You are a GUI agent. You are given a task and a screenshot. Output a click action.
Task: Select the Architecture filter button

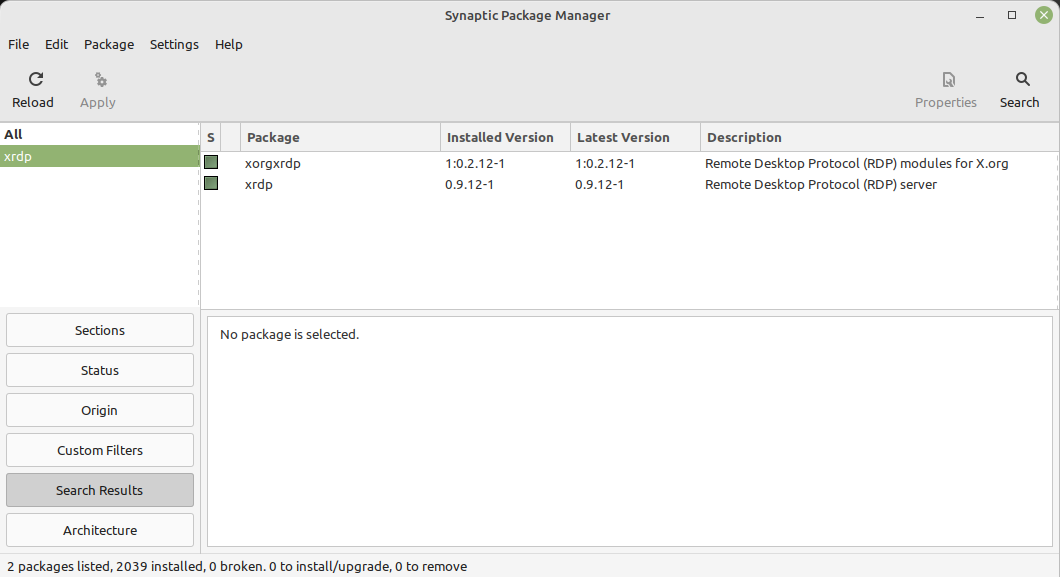click(100, 530)
